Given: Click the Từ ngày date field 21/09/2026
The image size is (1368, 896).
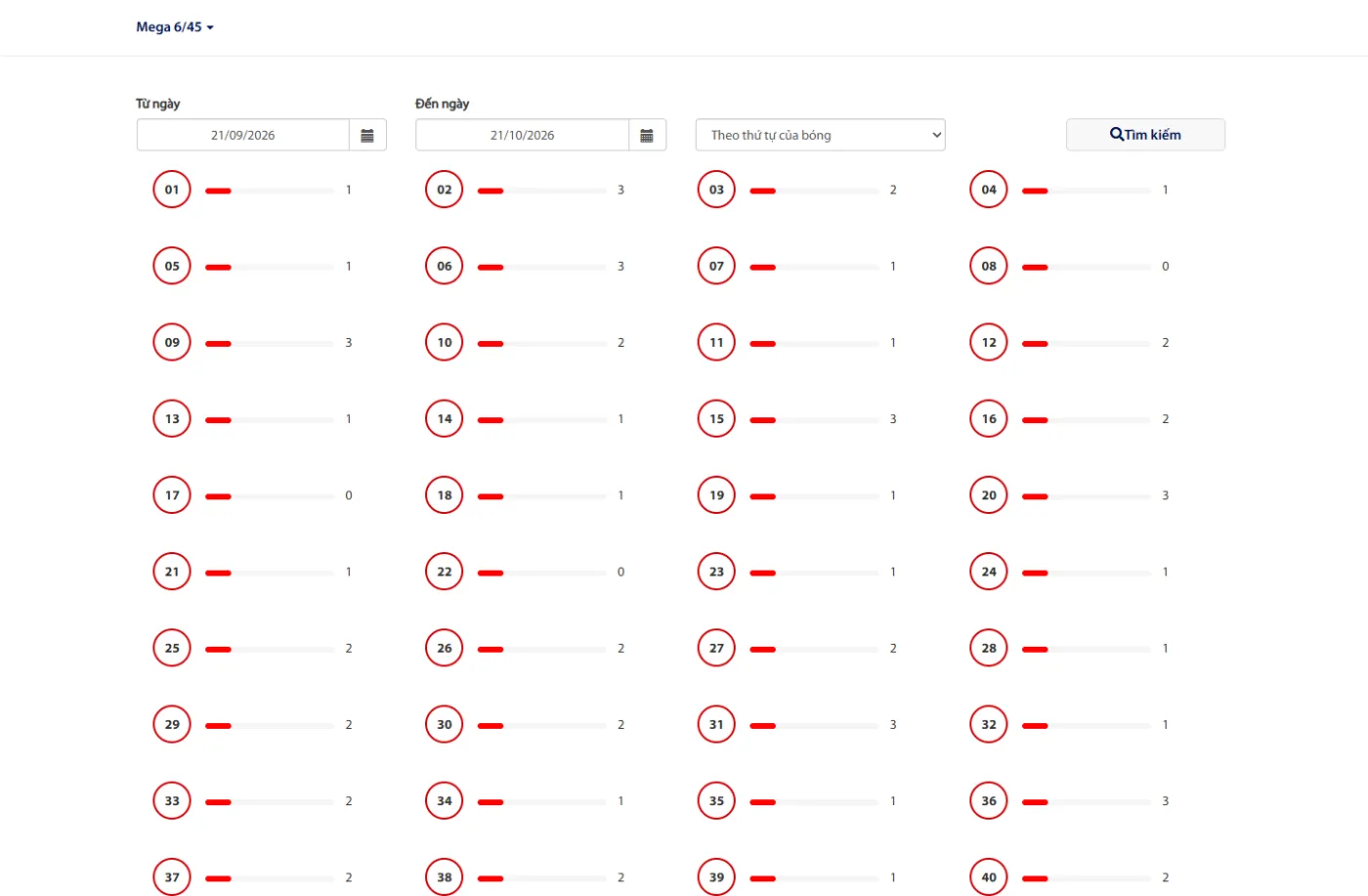Looking at the screenshot, I should click(243, 135).
